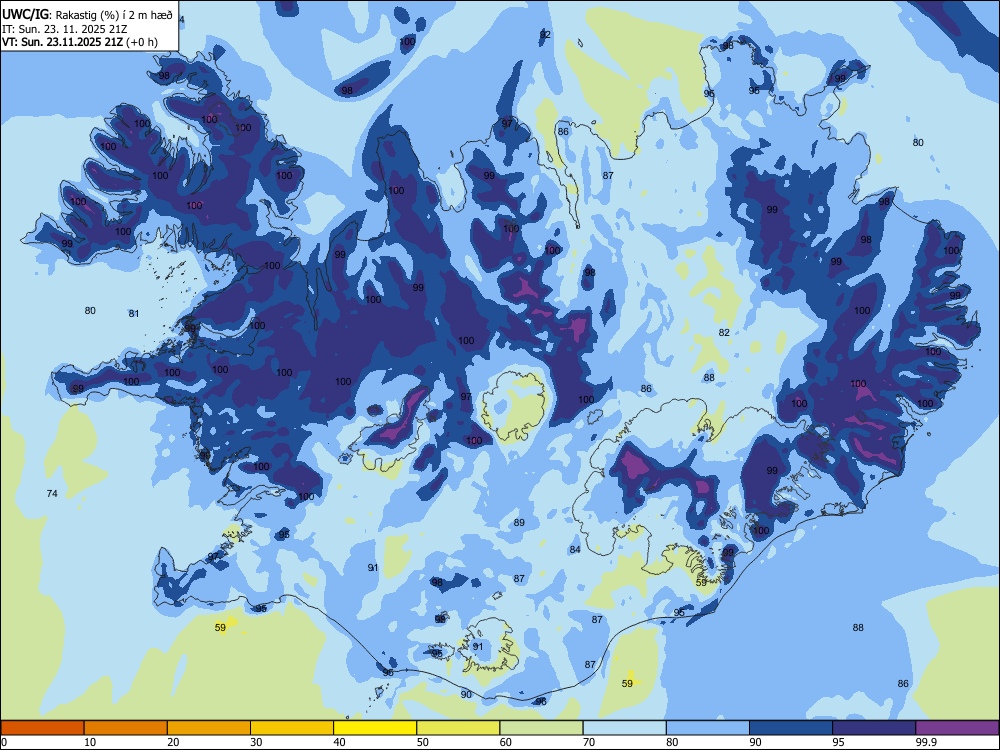Click the legend tick label '50'
Image resolution: width=1000 pixels, height=750 pixels.
coord(423,742)
